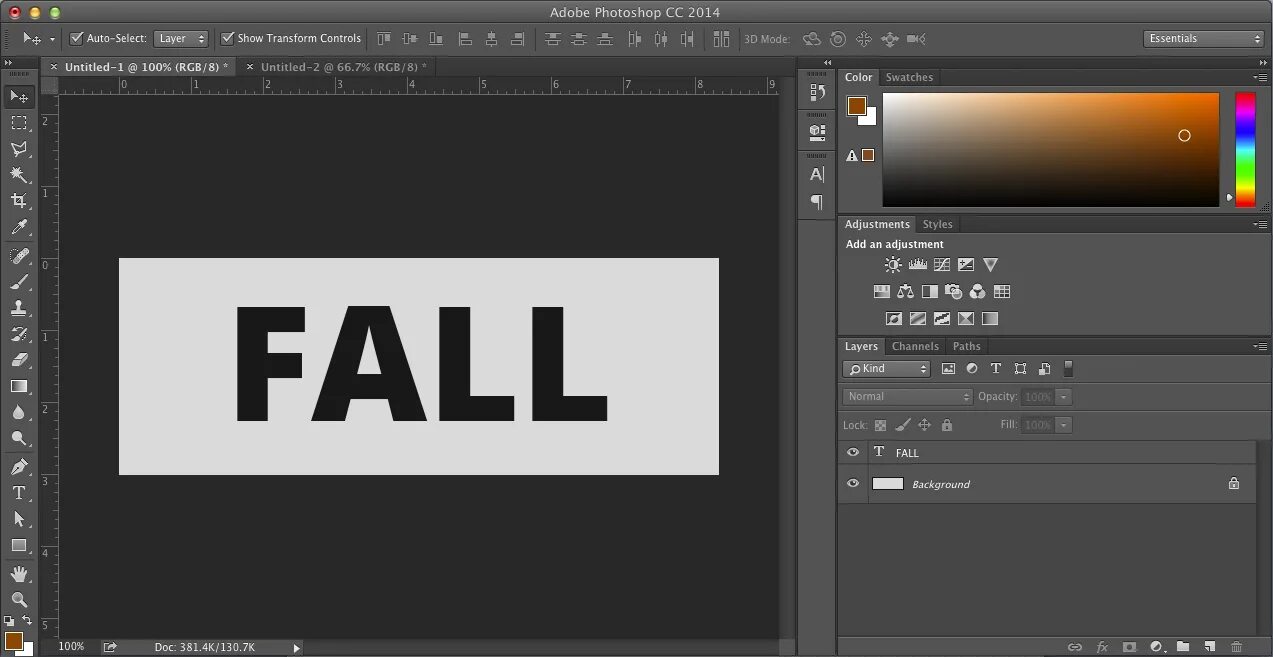
Task: Select the Crop tool
Action: point(20,200)
